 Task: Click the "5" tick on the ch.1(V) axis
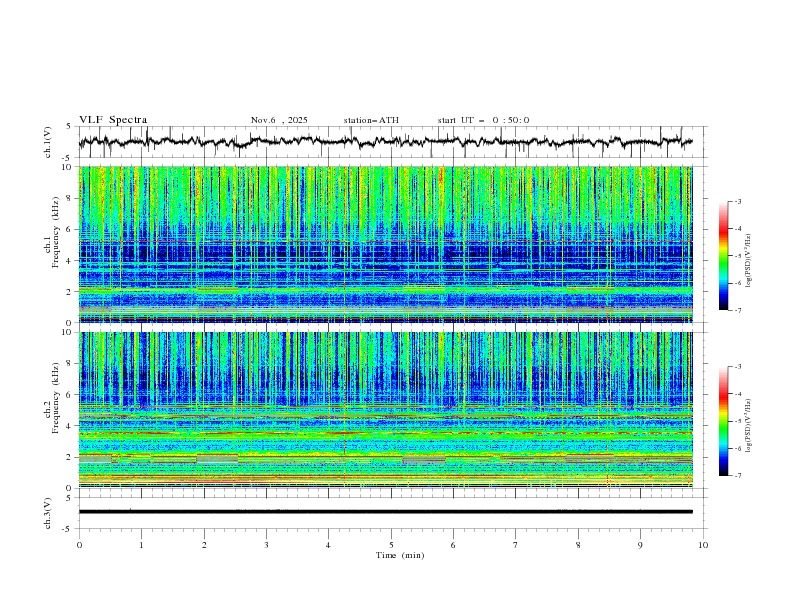69,127
